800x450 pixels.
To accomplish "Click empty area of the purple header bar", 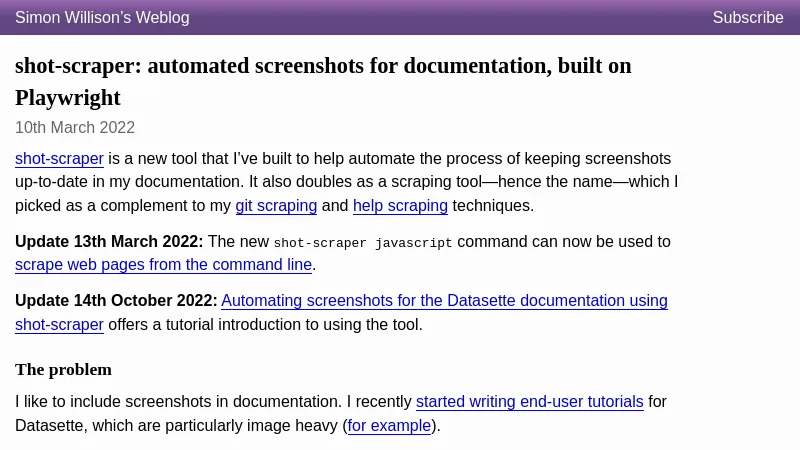I will [x=450, y=17].
